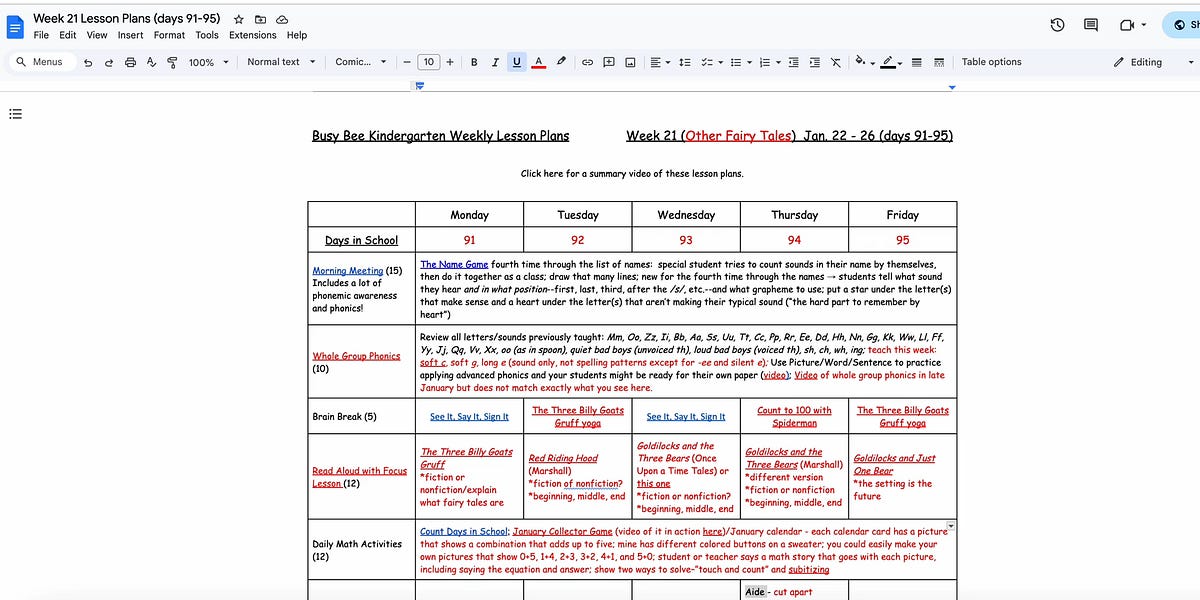This screenshot has height=600, width=1200.
Task: Click the Insert link icon
Action: 588,61
